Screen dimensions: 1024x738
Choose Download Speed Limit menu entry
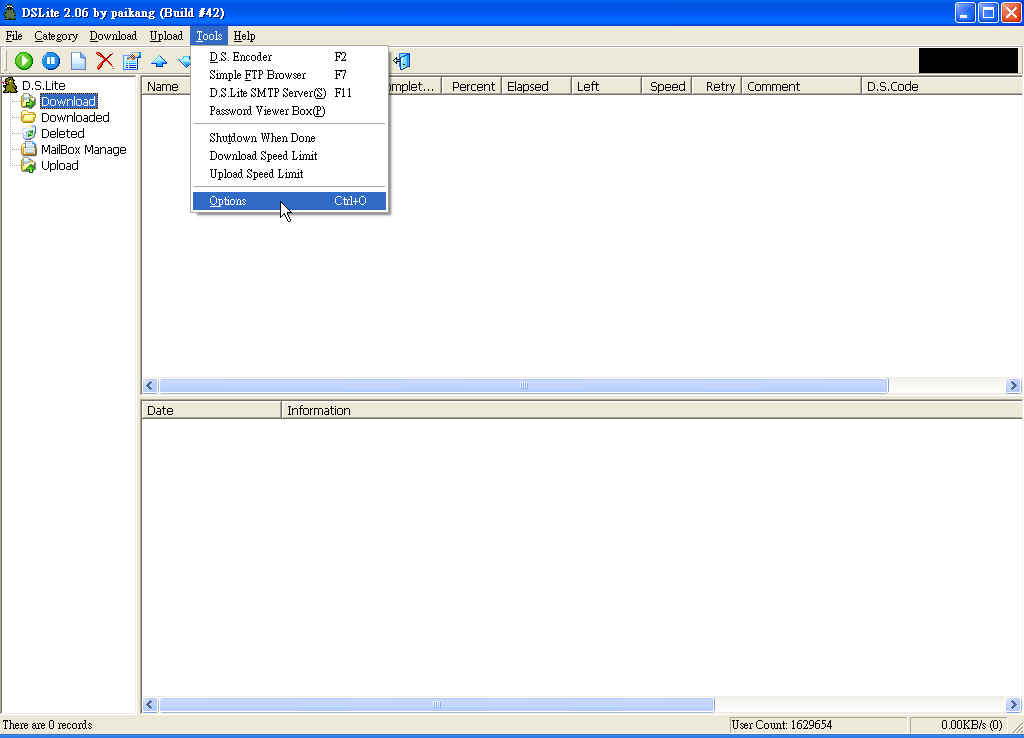pos(289,155)
